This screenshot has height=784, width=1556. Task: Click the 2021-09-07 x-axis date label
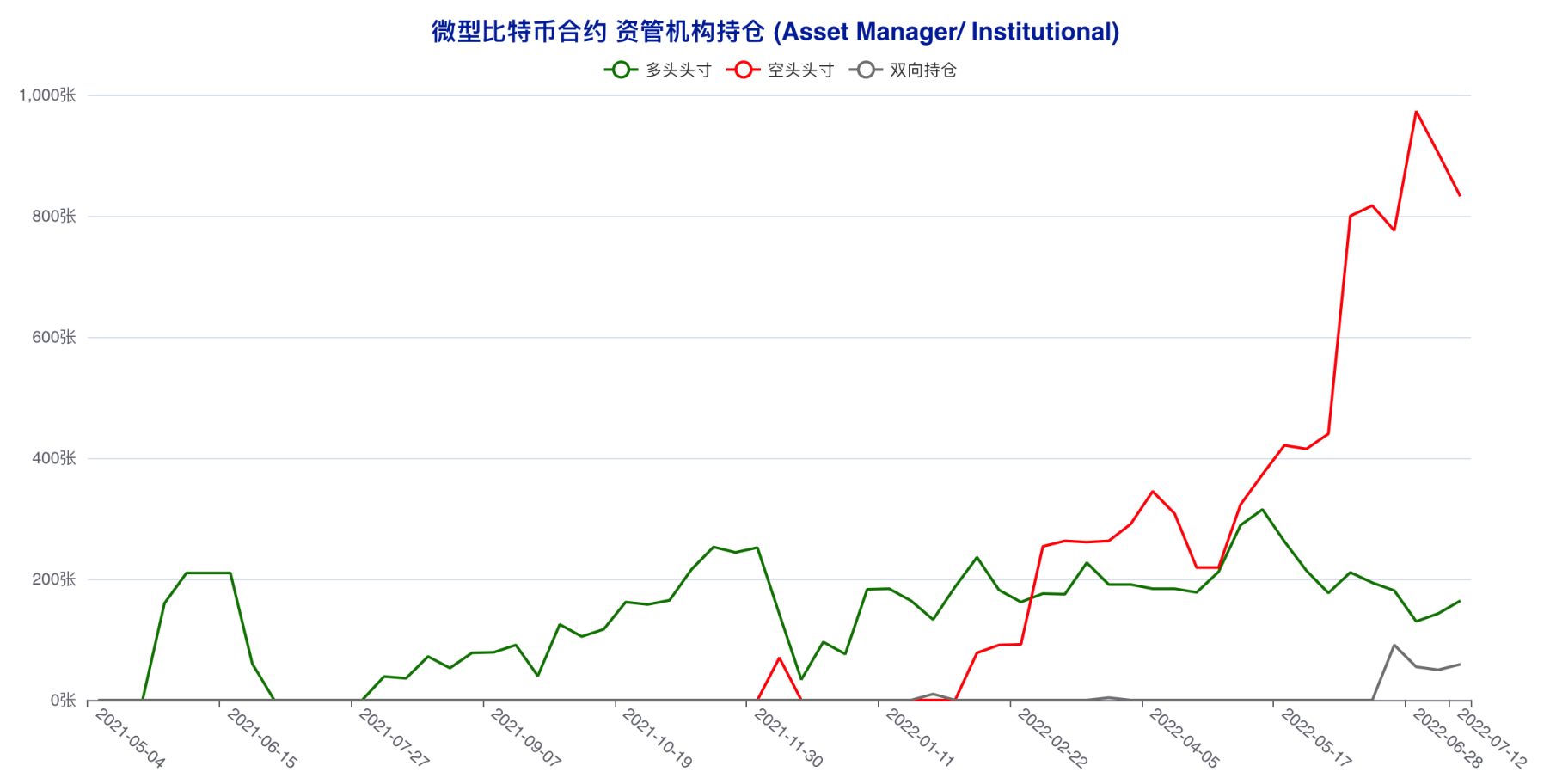point(525,738)
